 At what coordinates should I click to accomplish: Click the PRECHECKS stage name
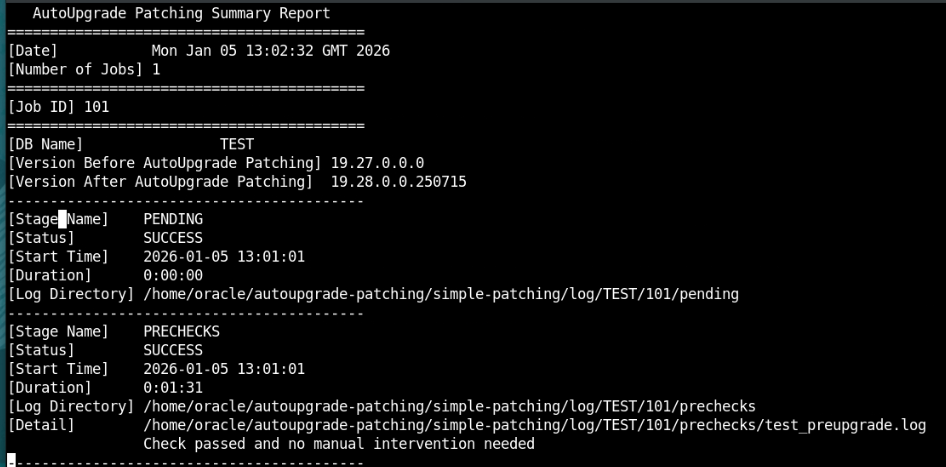181,331
